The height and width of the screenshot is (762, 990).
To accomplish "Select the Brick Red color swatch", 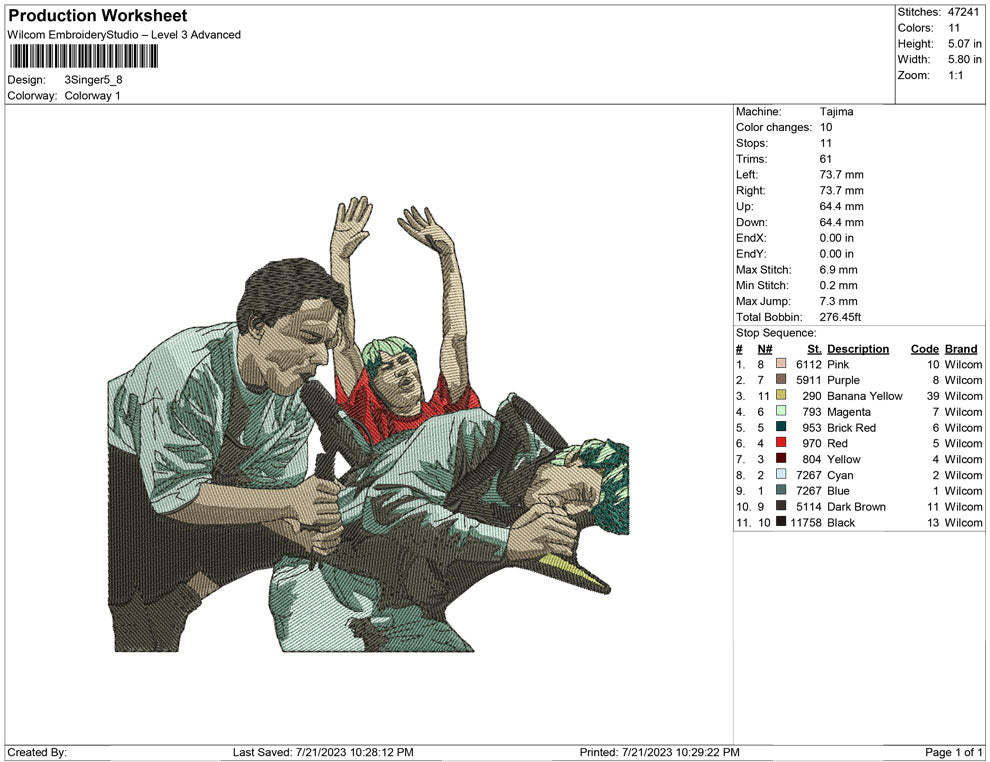I will point(781,427).
